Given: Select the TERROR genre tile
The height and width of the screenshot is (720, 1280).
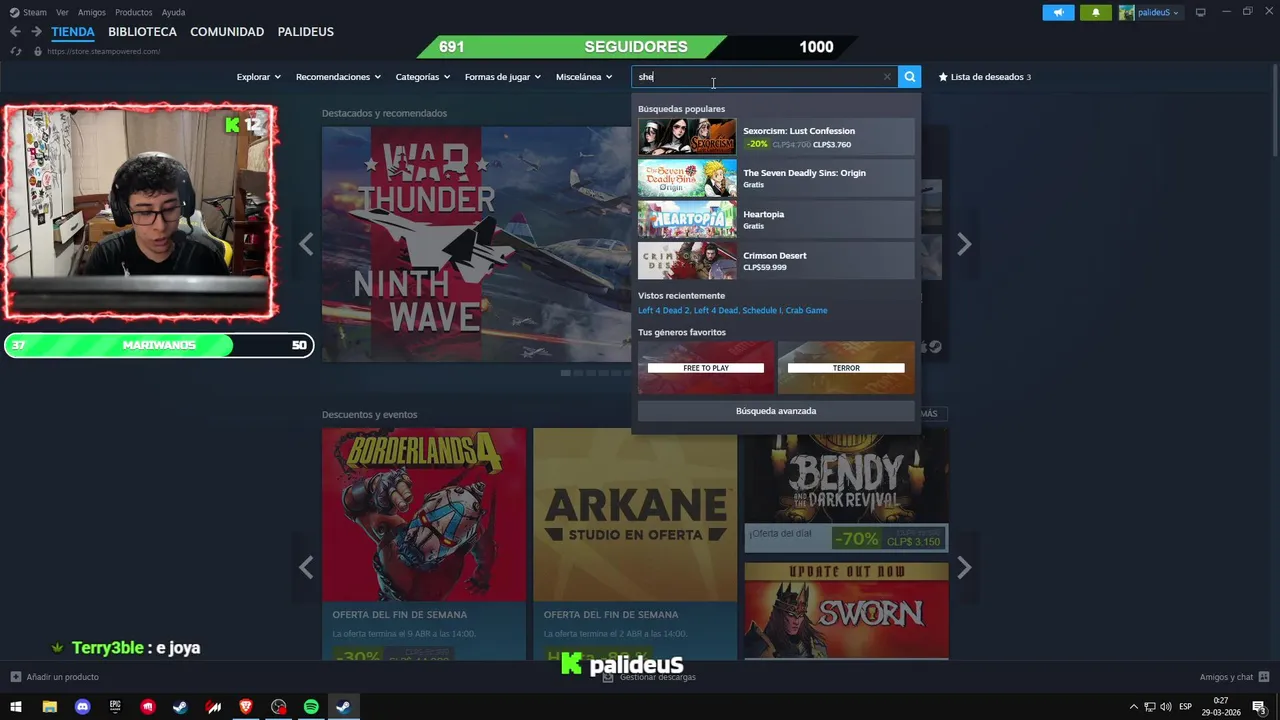Looking at the screenshot, I should [846, 367].
